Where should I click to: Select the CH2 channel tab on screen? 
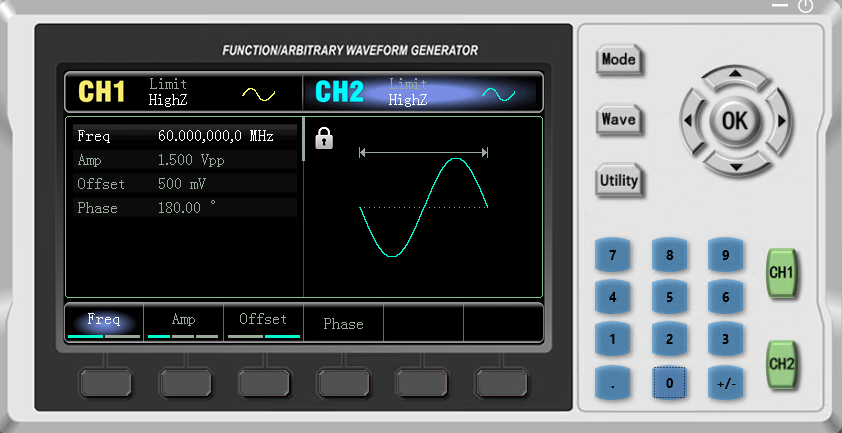[423, 92]
